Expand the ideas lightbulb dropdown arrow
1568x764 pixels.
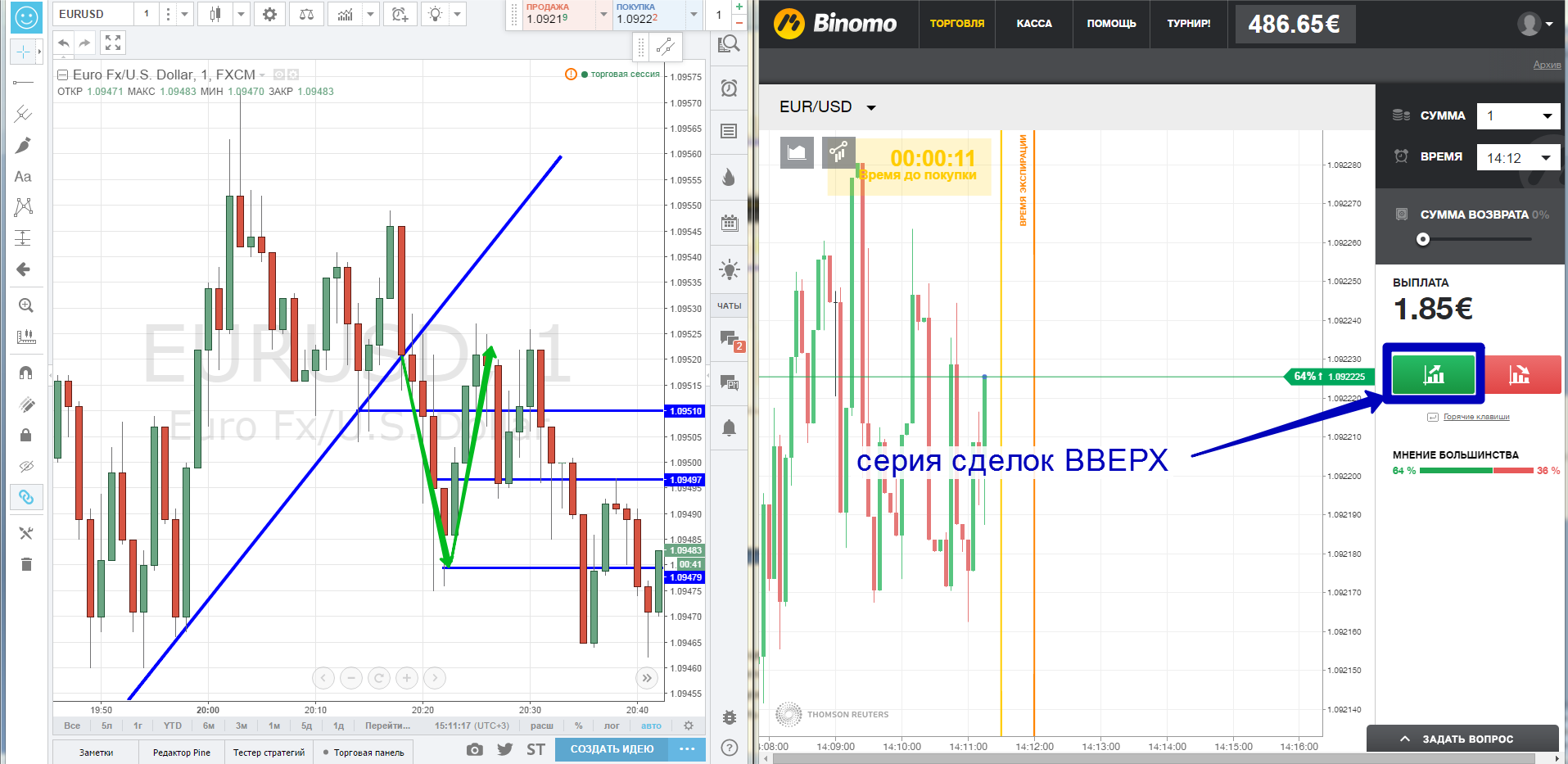(458, 14)
